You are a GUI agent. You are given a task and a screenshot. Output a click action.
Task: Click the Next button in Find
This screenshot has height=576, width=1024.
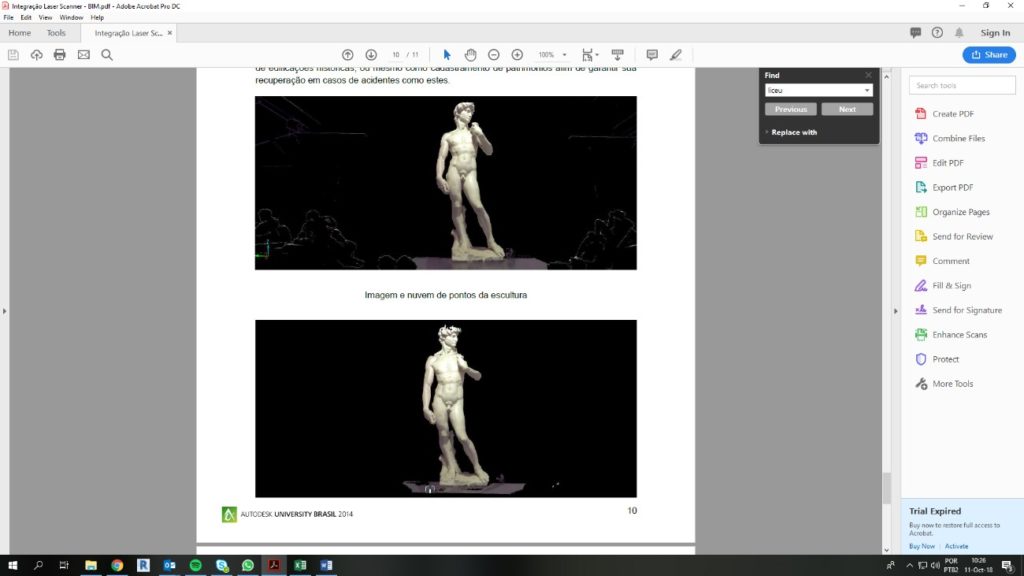point(847,109)
